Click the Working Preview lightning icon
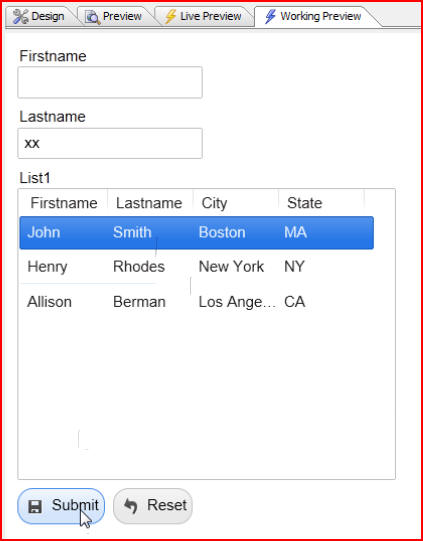 pos(270,16)
